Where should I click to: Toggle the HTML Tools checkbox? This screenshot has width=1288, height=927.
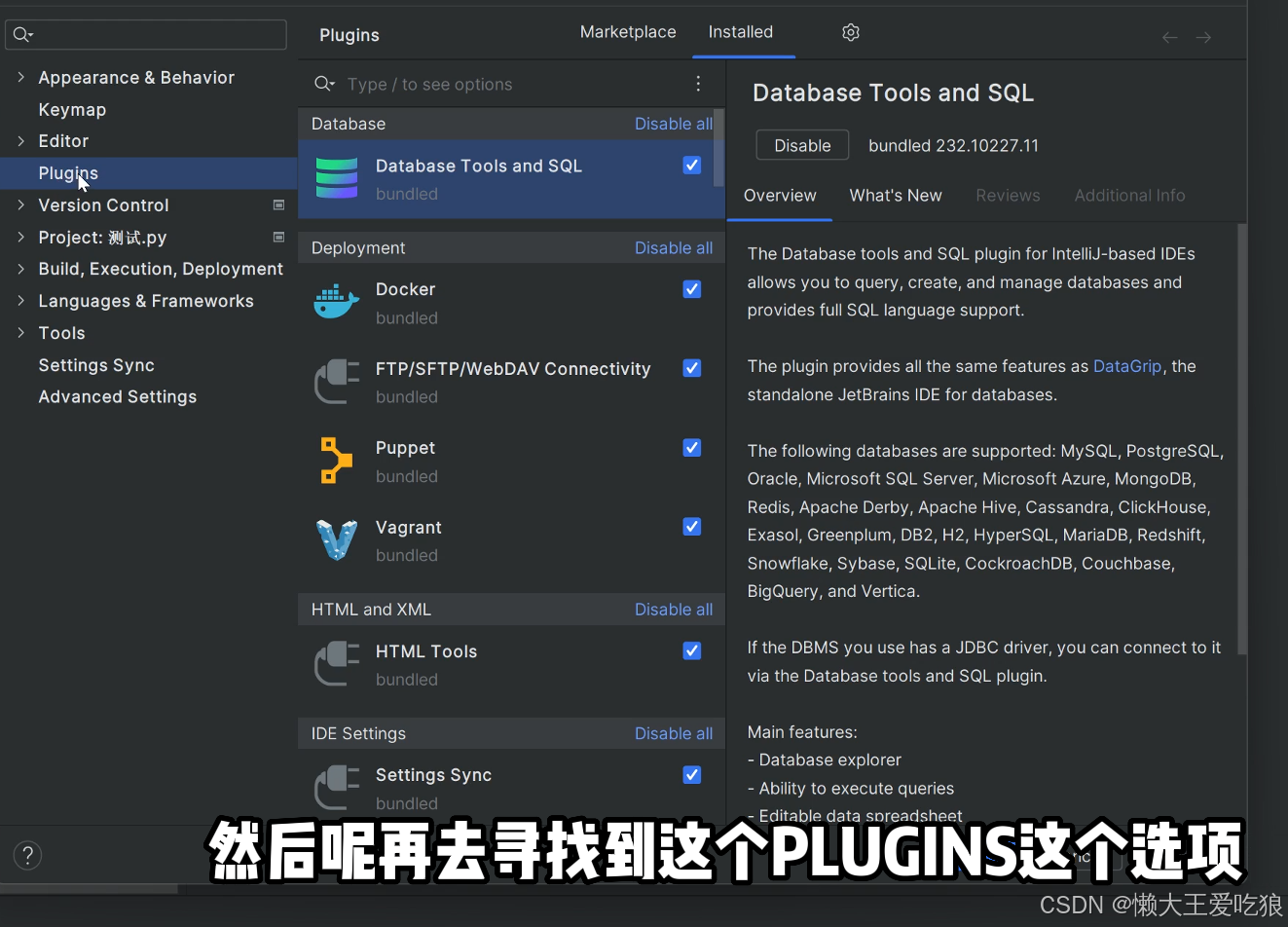coord(692,650)
